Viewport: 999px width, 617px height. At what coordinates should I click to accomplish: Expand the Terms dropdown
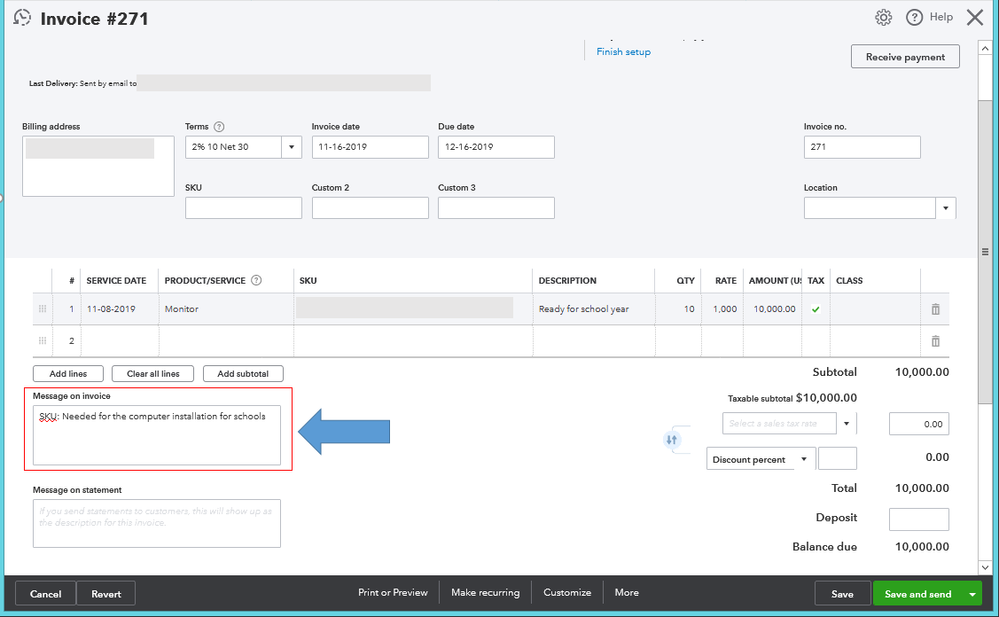292,147
